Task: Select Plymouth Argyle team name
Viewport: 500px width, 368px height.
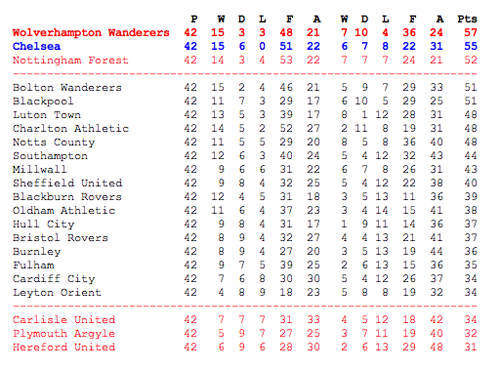Action: click(64, 334)
